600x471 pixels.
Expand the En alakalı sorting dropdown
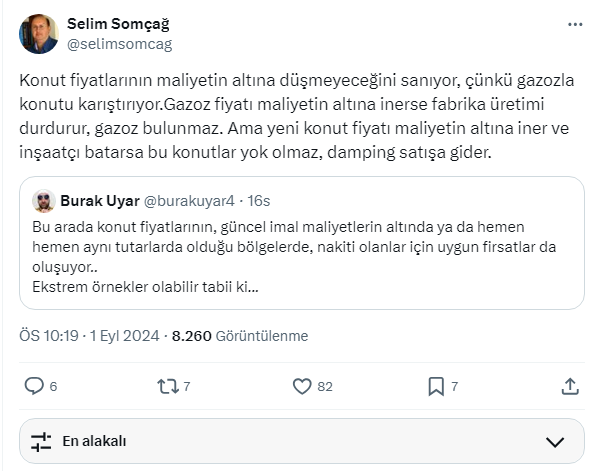pyautogui.click(x=300, y=441)
